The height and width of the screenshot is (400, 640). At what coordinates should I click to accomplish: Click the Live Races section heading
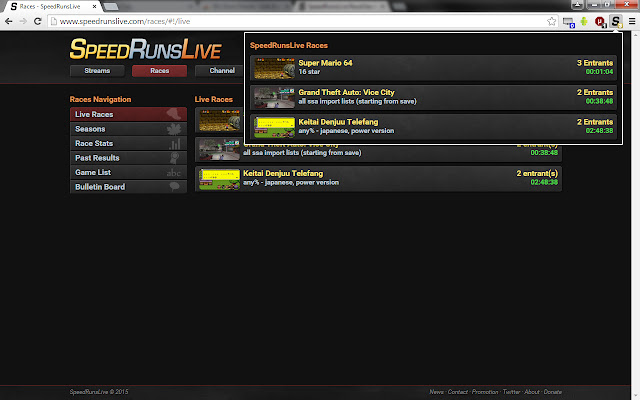pos(213,99)
